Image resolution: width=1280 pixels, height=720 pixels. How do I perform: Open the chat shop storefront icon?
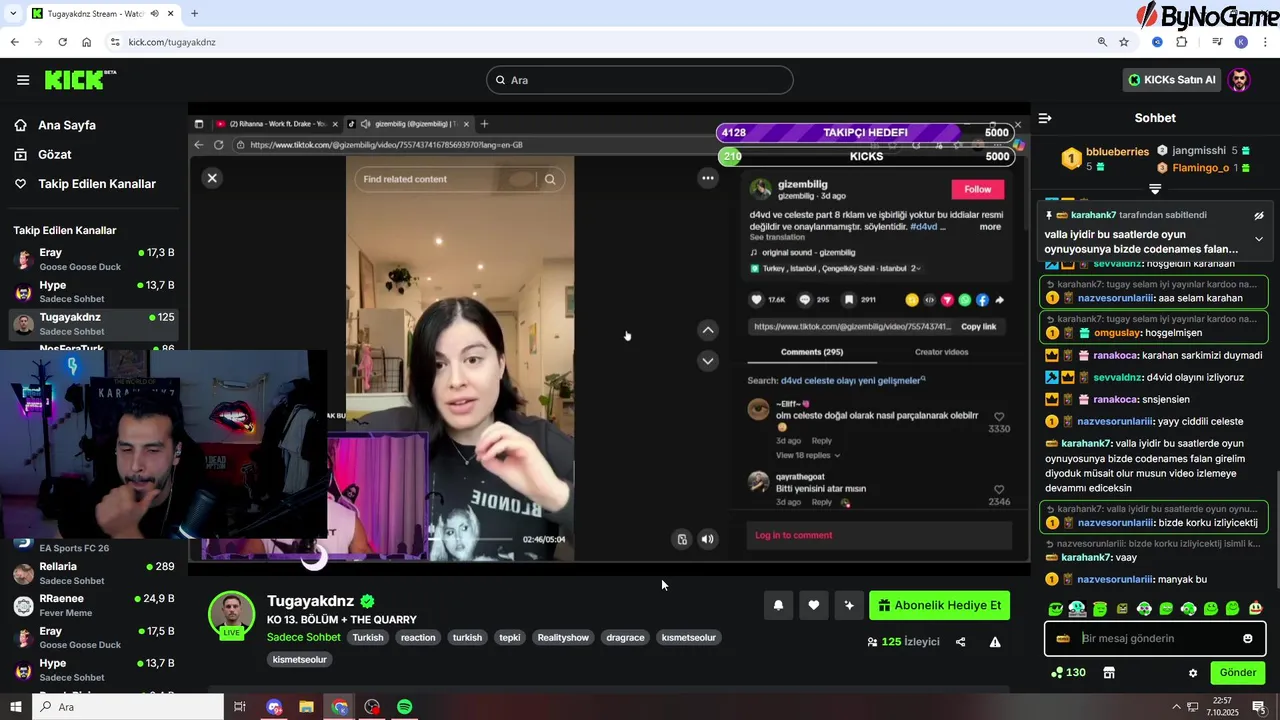(1109, 673)
